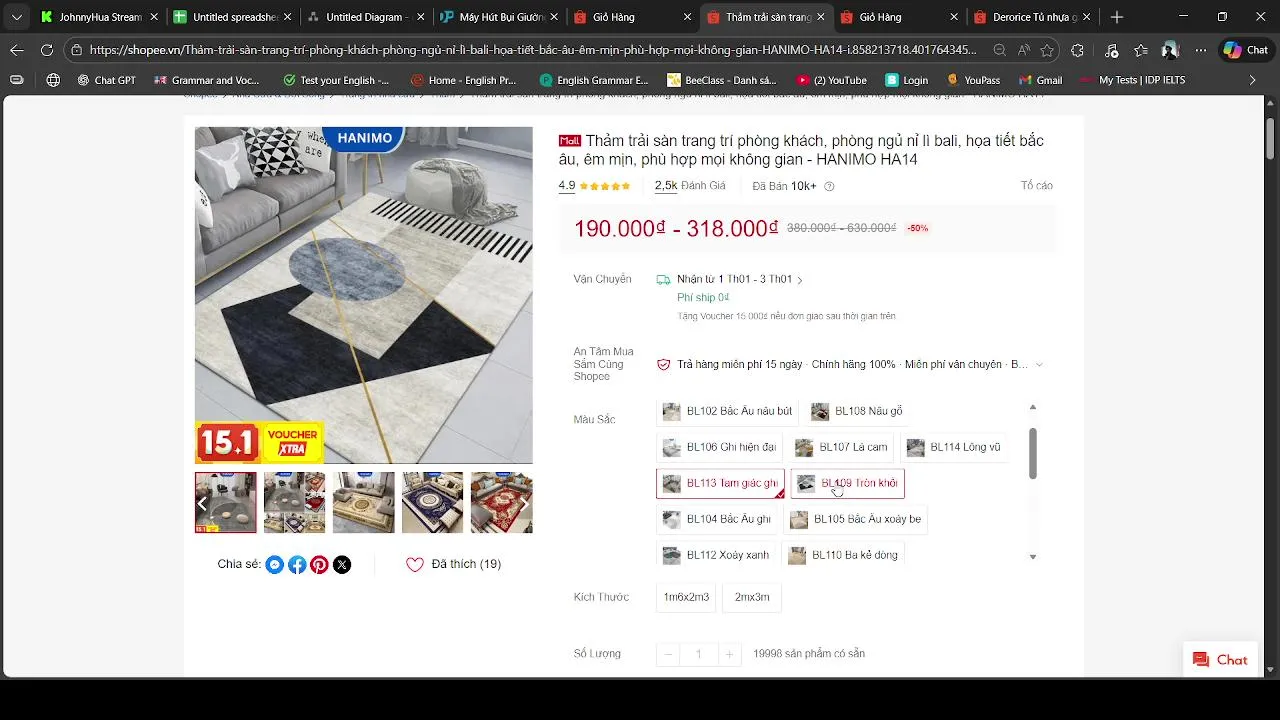Click the heart icon to like product
This screenshot has height=720, width=1280.
[x=415, y=565]
